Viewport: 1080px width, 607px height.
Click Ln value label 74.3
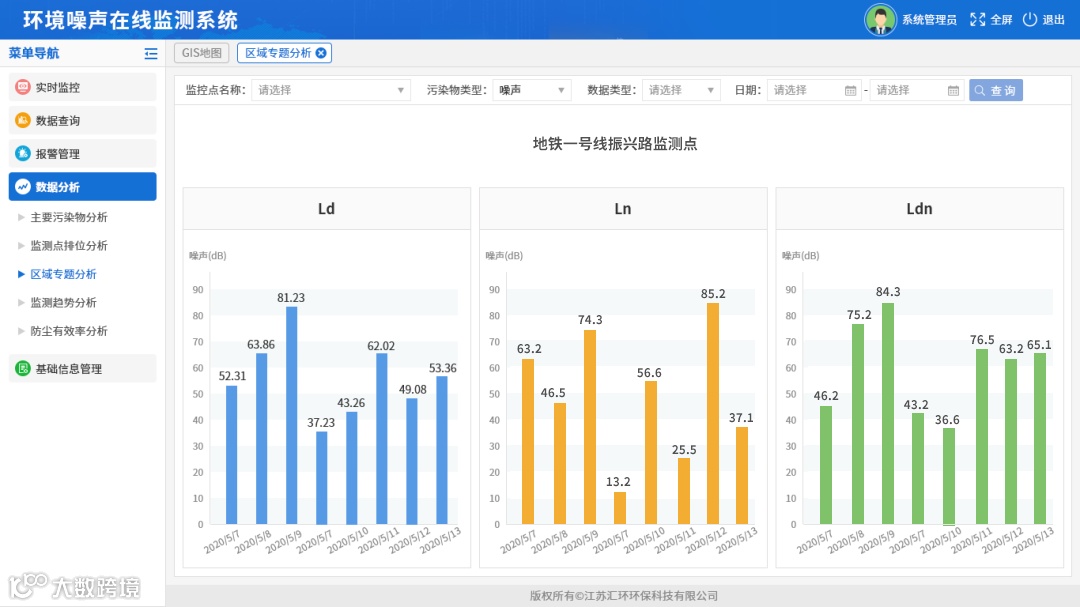tap(590, 320)
